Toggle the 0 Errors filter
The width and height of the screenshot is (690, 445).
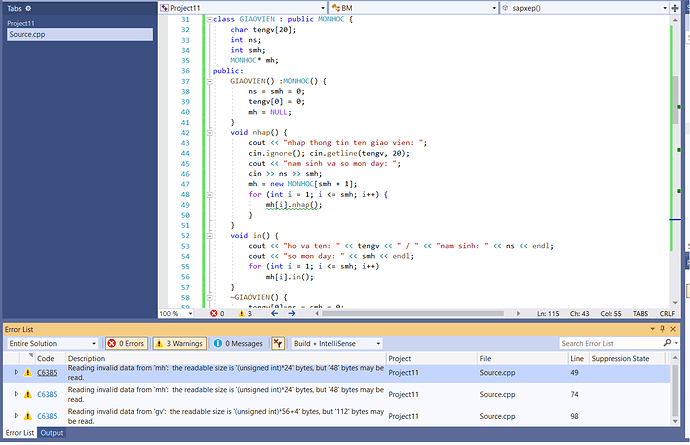(126, 343)
